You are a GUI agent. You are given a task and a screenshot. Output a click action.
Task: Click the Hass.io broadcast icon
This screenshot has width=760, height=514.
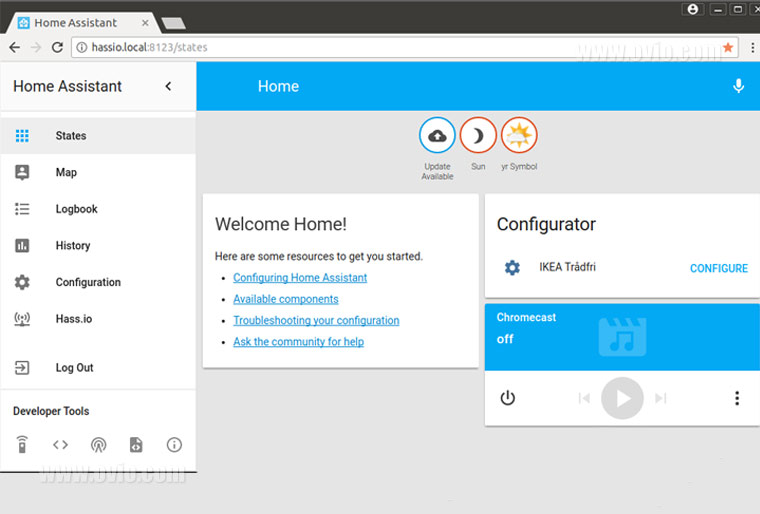pos(22,319)
